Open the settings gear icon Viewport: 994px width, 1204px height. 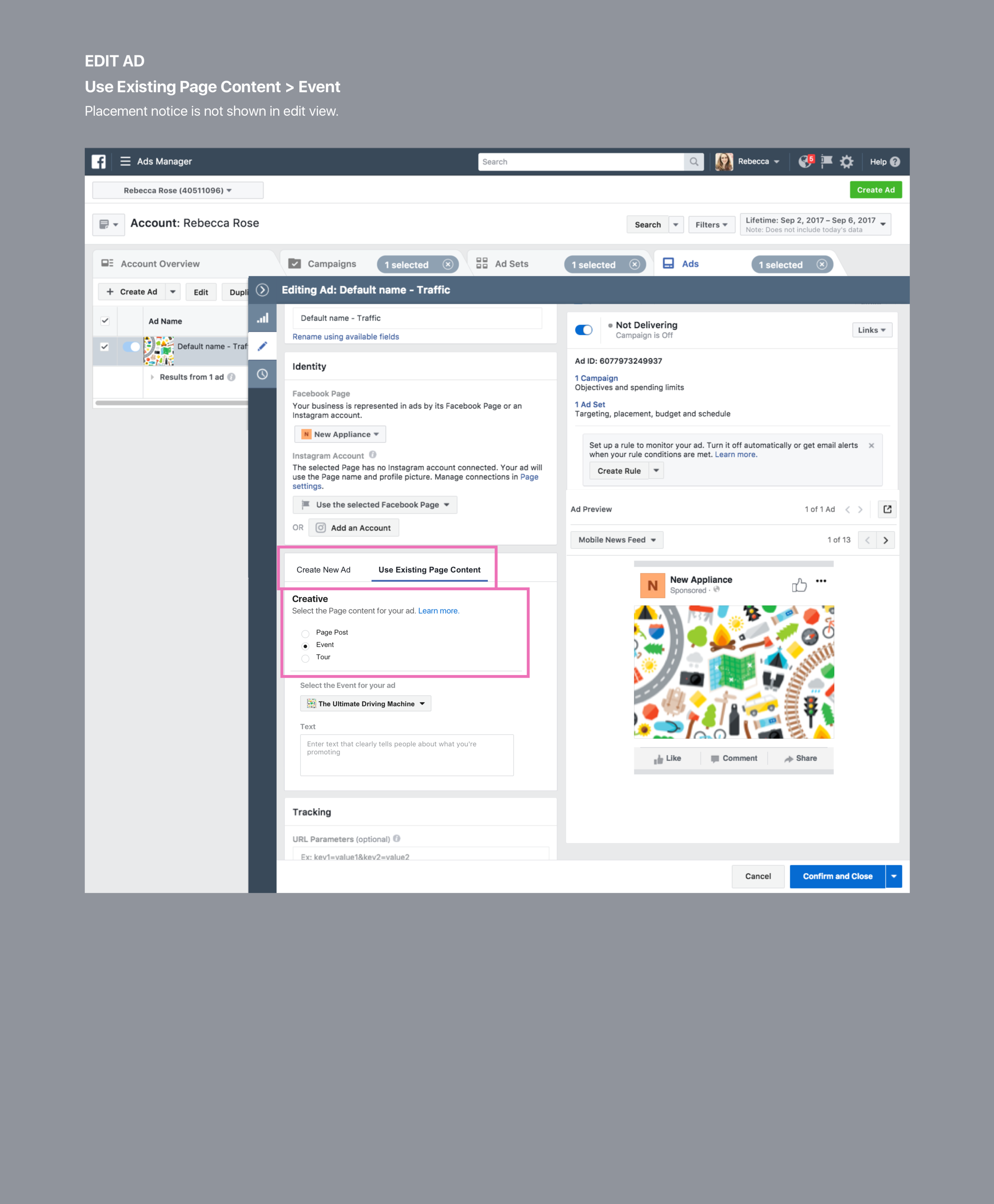(846, 162)
